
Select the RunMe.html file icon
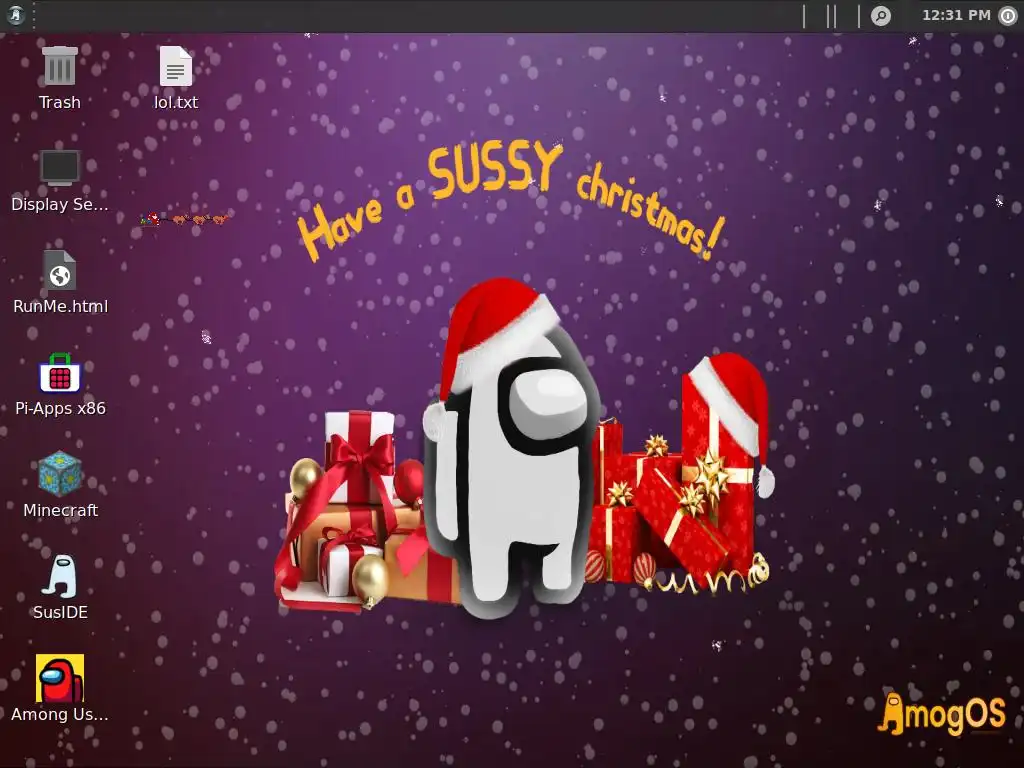(x=60, y=270)
